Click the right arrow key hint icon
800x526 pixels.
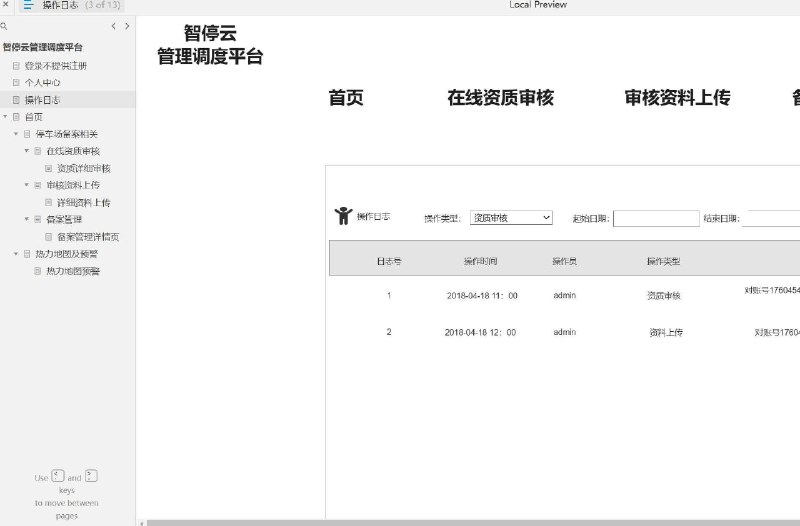click(91, 476)
